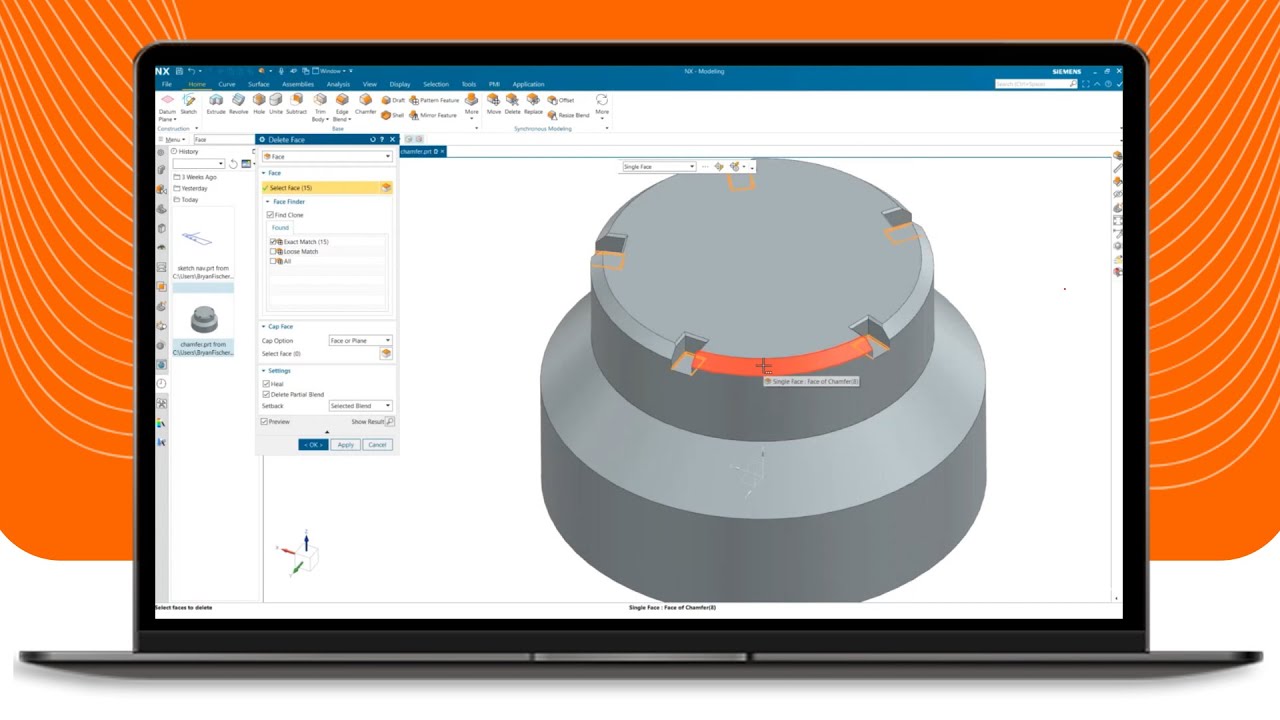
Task: Open help for Delete Face dialog
Action: pos(382,140)
